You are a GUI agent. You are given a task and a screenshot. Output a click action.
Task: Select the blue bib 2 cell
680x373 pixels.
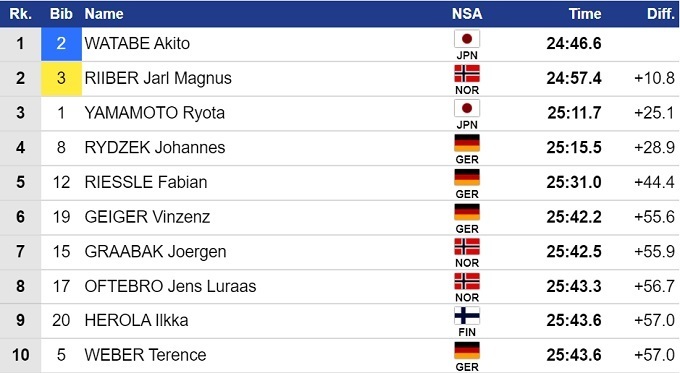tap(61, 44)
